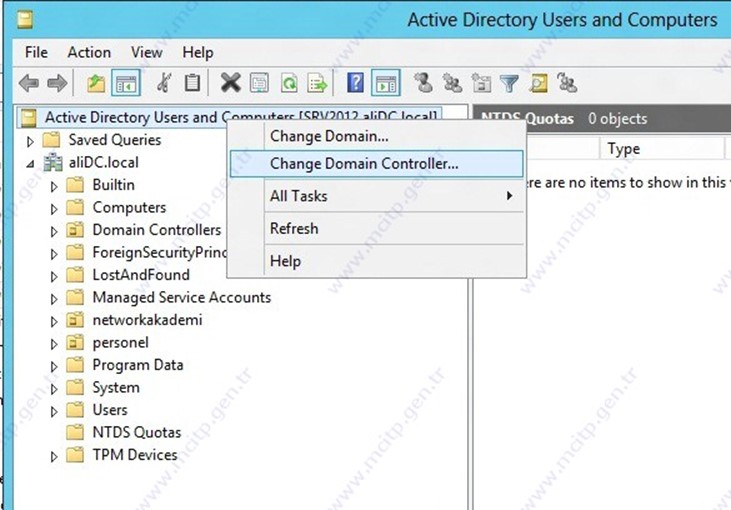Expand the ForeignSecurityPrincipals node
The height and width of the screenshot is (510, 731).
[54, 254]
